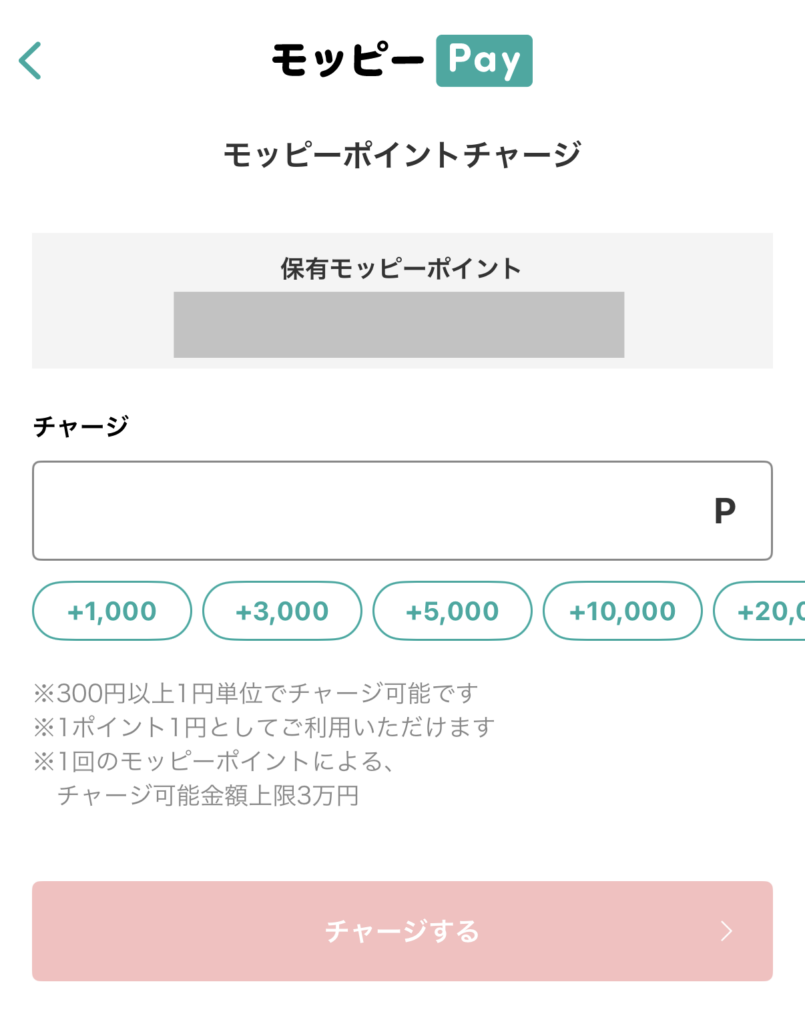Click the モッピー logo text

(x=348, y=61)
